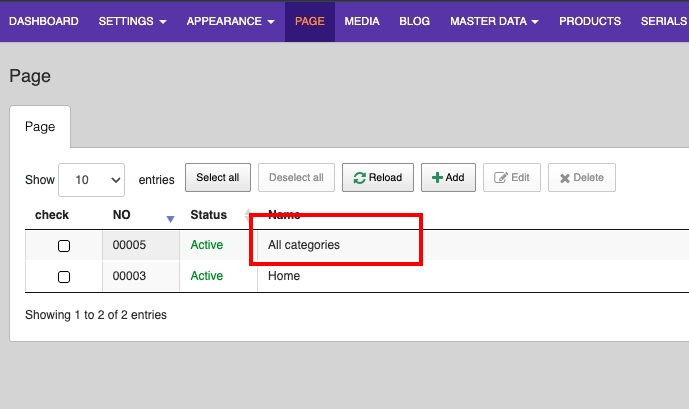Click the Edit button with pencil icon
This screenshot has width=689, height=409.
(511, 178)
